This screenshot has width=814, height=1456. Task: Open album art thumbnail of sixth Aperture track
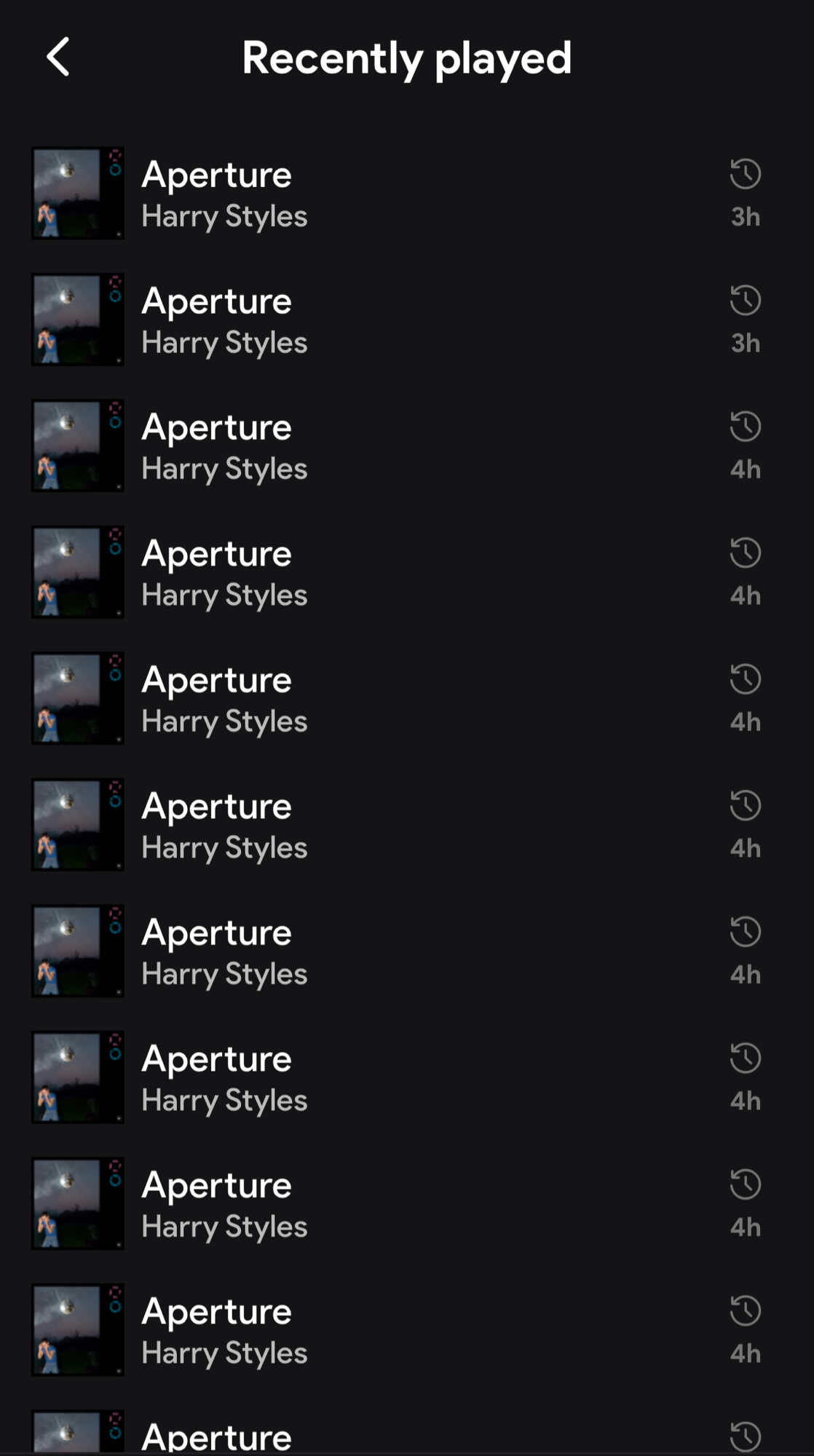pyautogui.click(x=77, y=825)
